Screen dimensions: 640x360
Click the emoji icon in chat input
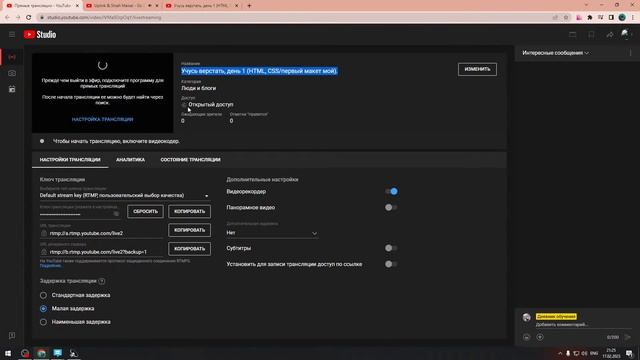coord(527,337)
